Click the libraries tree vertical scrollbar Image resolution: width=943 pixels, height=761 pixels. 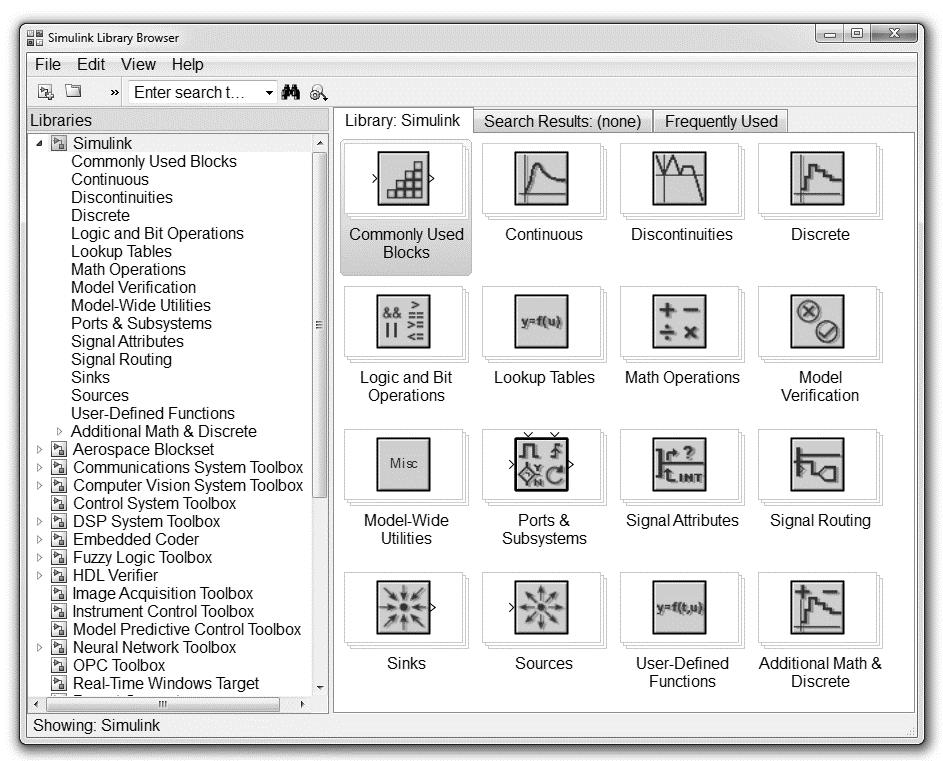[319, 325]
